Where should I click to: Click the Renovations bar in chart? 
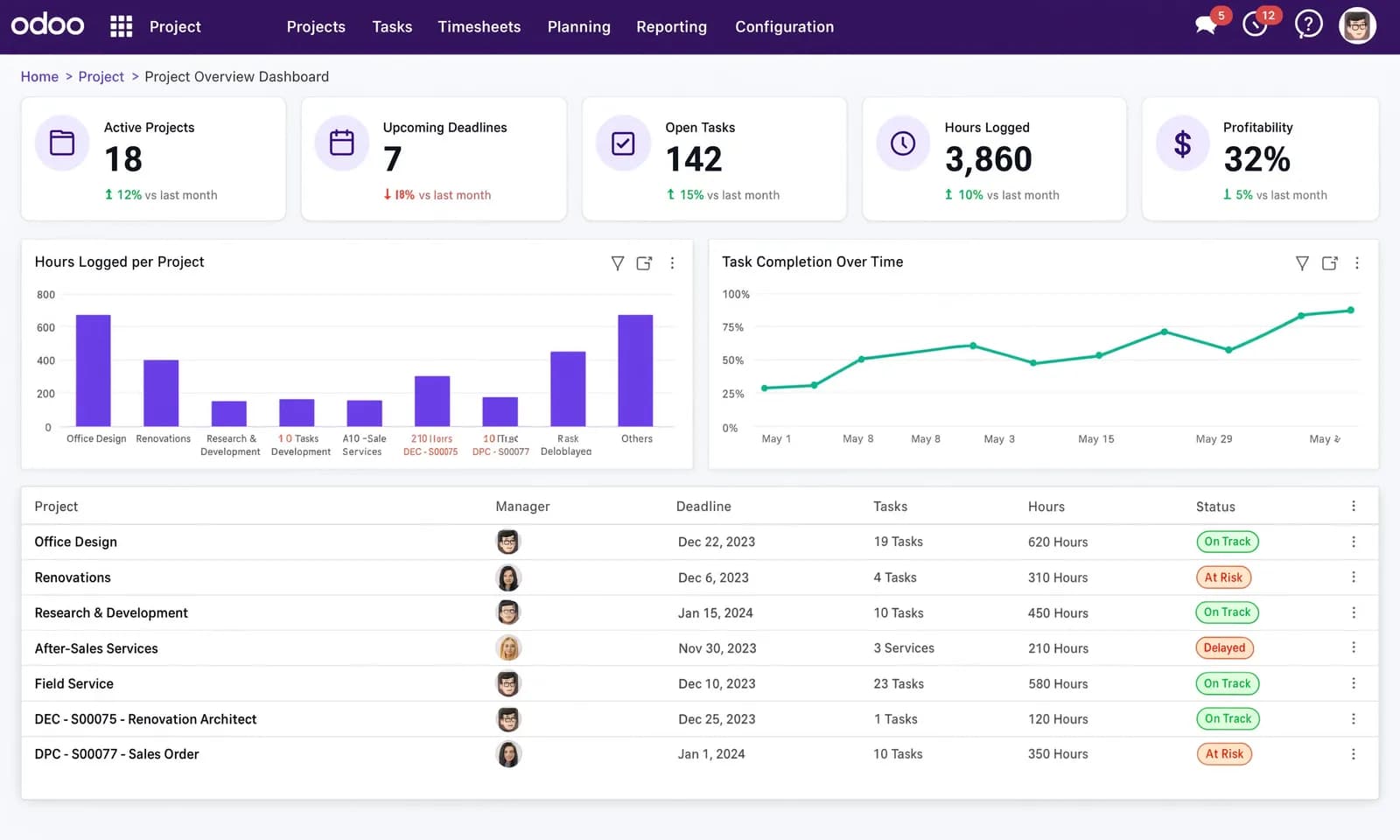[161, 393]
